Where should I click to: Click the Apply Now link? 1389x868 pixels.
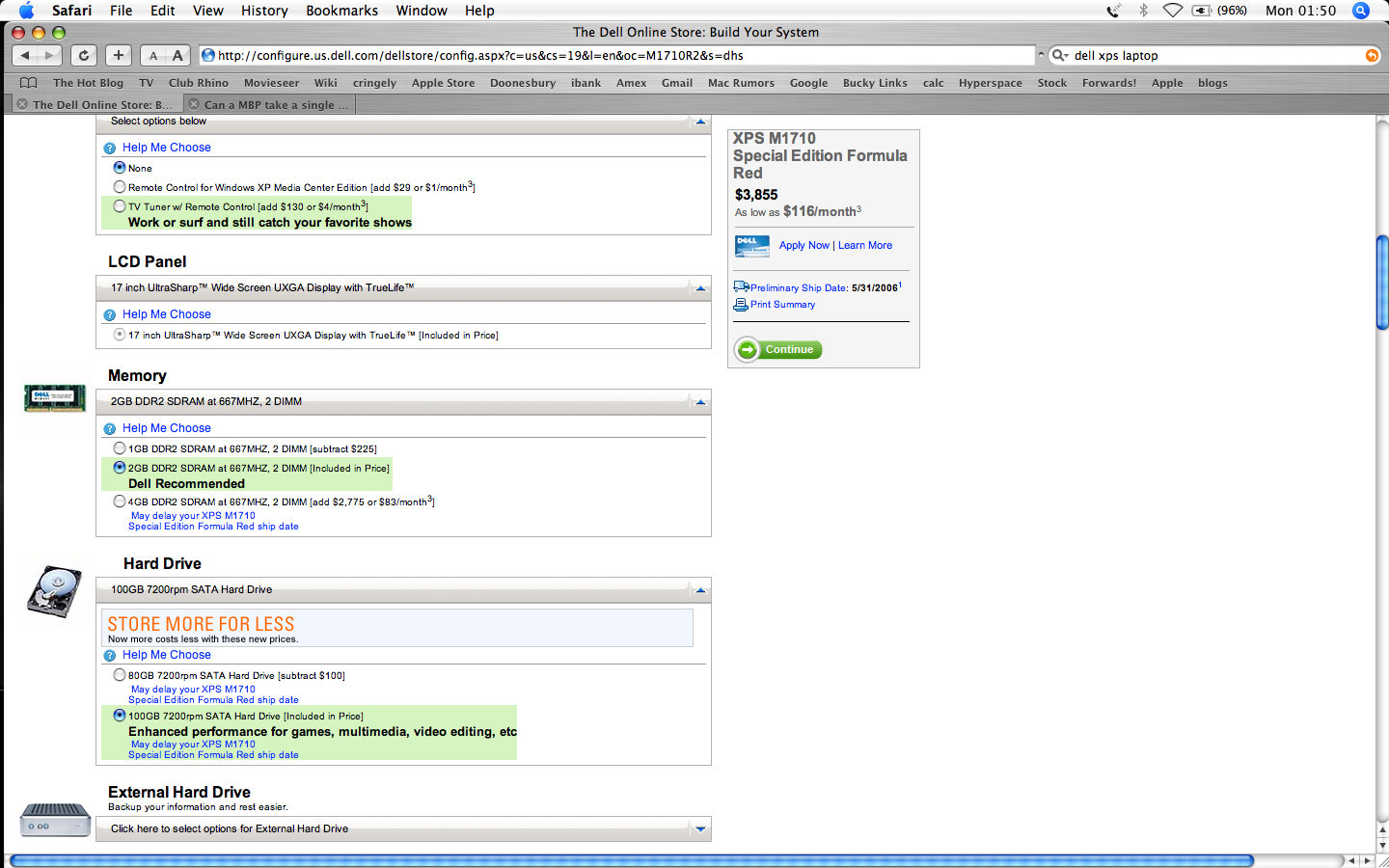click(804, 246)
